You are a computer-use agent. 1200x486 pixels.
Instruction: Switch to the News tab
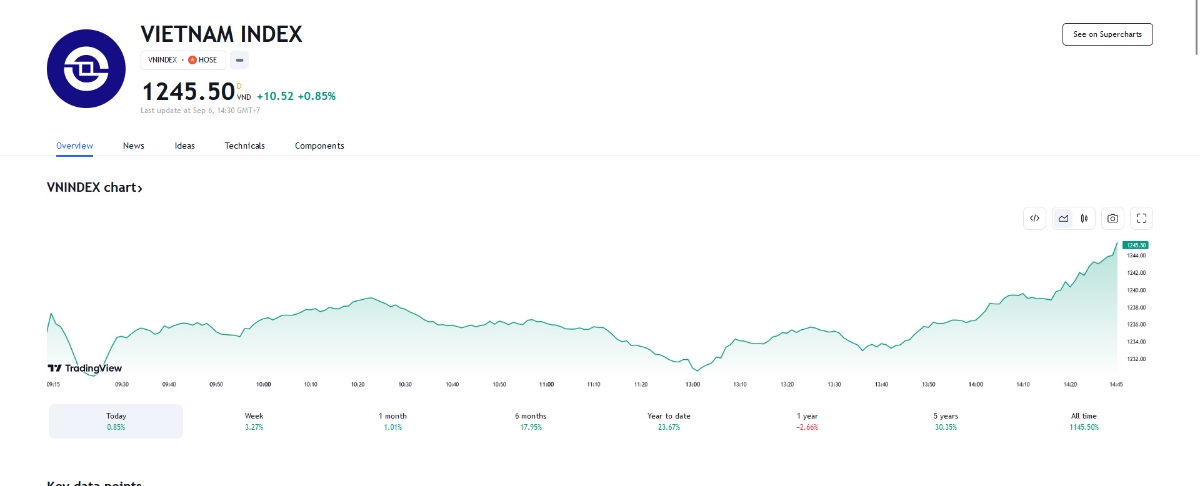tap(134, 146)
